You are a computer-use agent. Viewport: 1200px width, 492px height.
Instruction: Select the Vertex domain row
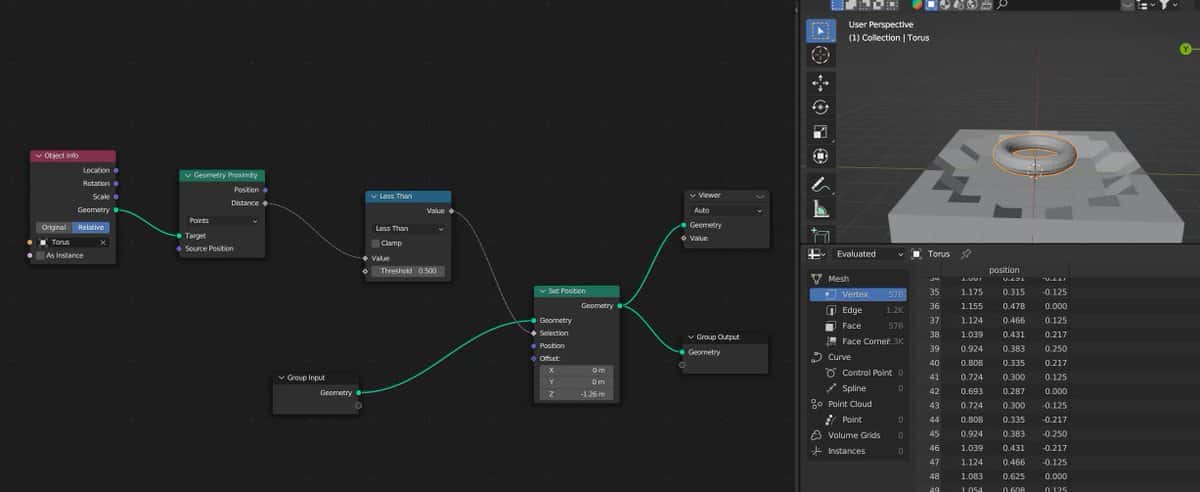coord(857,295)
